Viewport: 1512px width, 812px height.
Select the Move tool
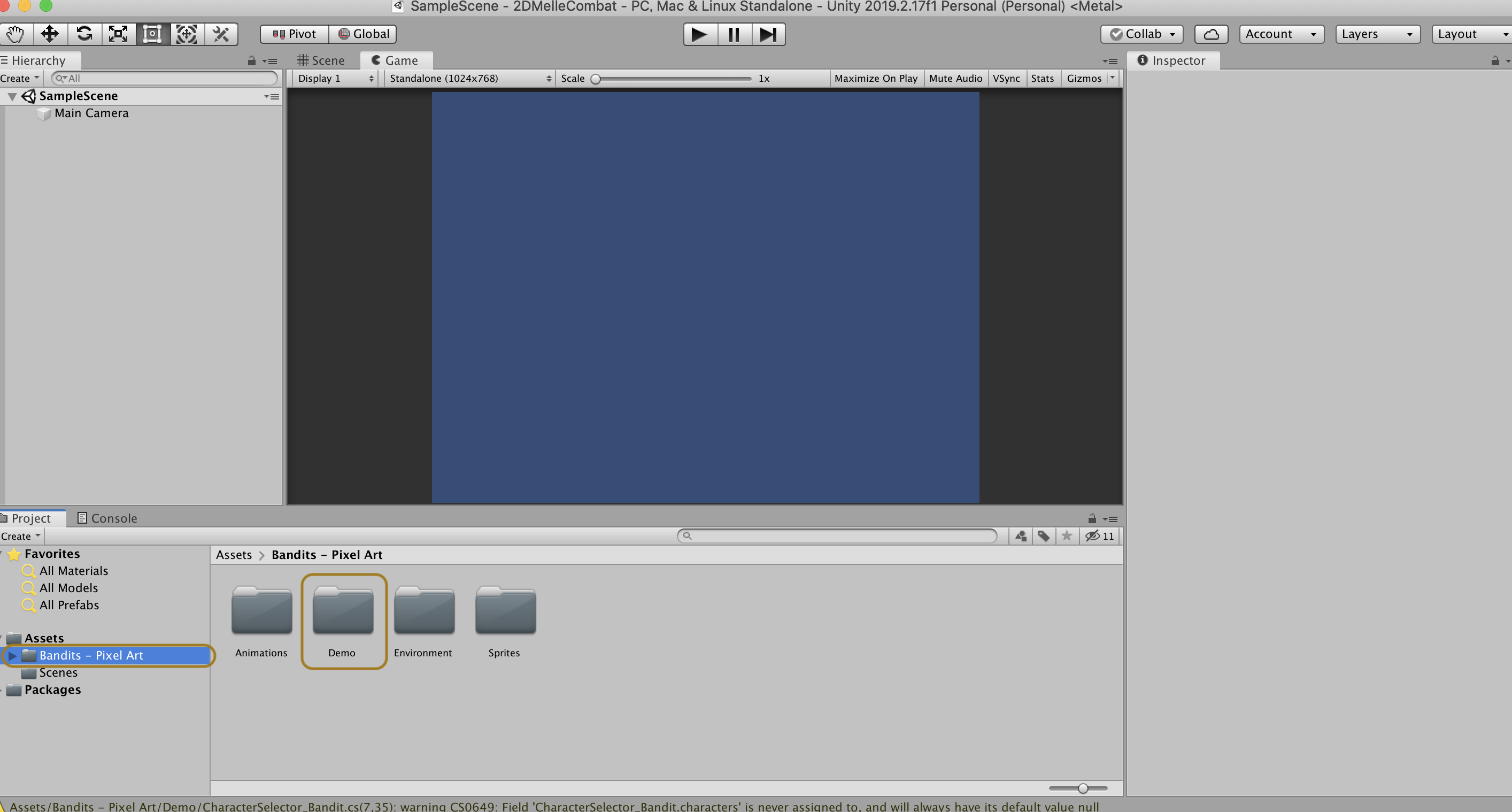point(50,34)
